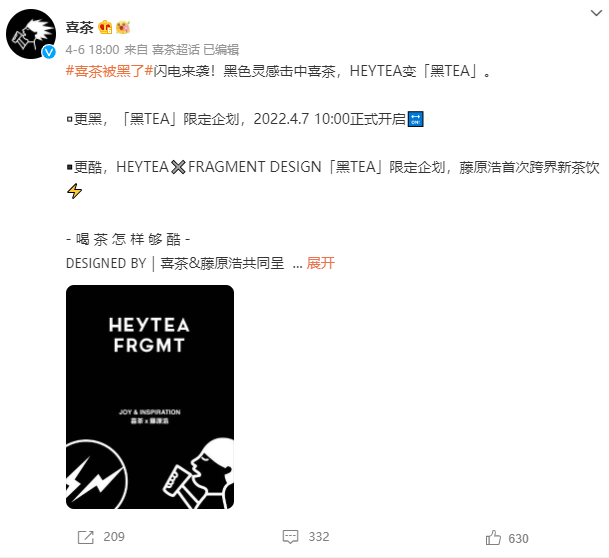
Task: Click the post timestamp 4-6 18:00
Action: [x=92, y=50]
